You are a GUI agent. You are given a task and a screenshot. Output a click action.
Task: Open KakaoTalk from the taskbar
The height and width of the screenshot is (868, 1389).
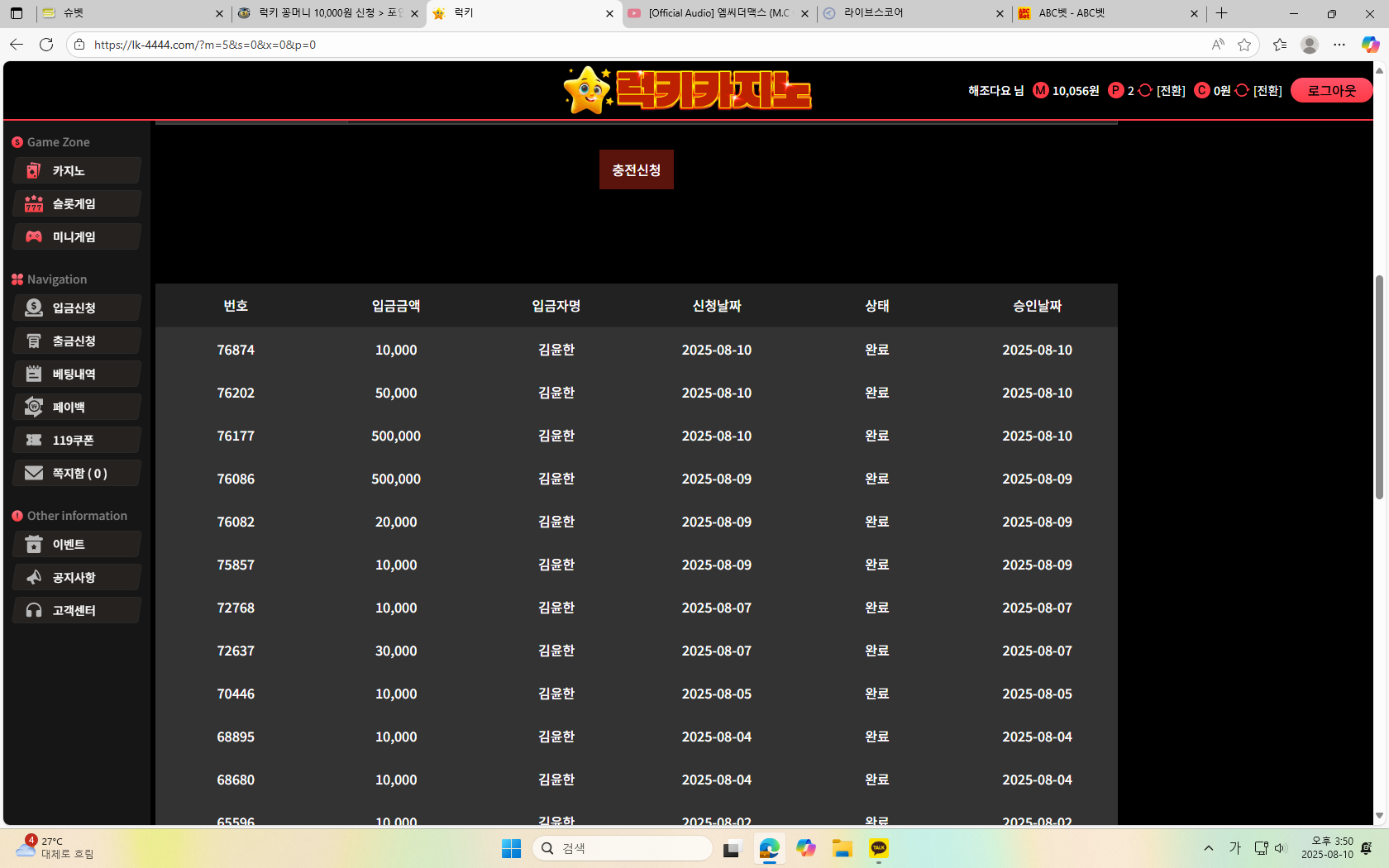(x=878, y=848)
